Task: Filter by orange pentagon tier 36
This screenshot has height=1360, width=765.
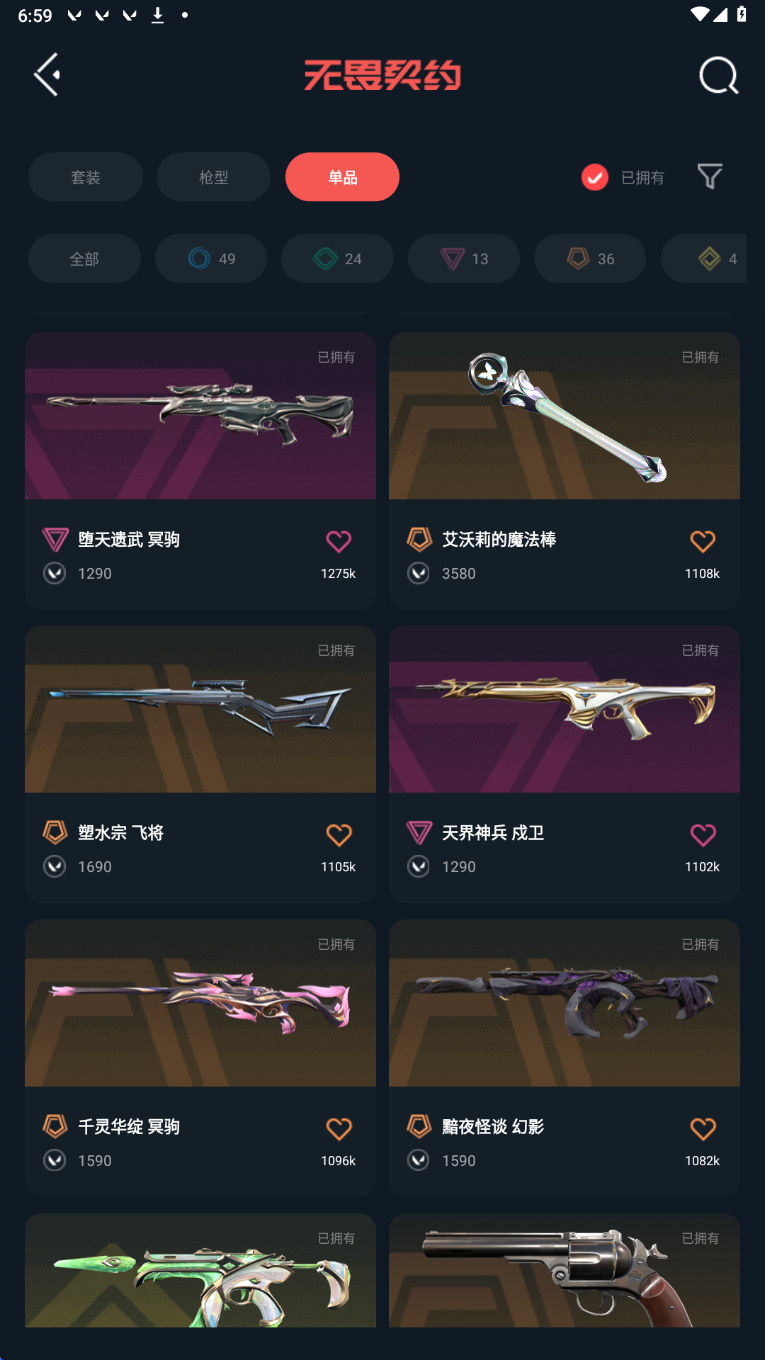Action: pyautogui.click(x=590, y=259)
